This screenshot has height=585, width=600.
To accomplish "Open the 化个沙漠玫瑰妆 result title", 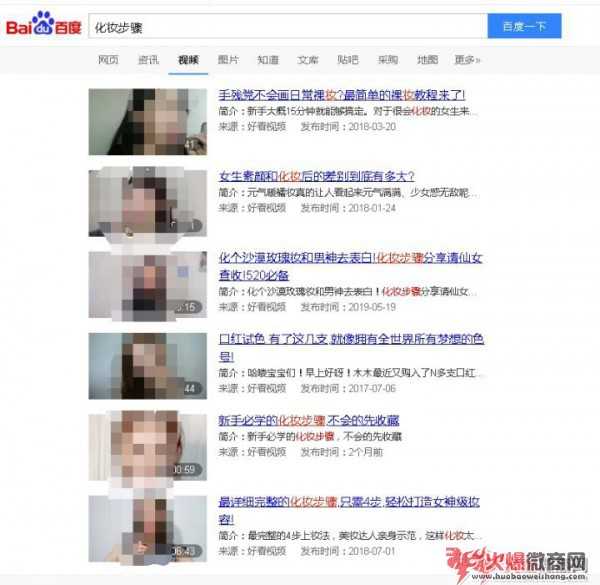I will pyautogui.click(x=351, y=266).
